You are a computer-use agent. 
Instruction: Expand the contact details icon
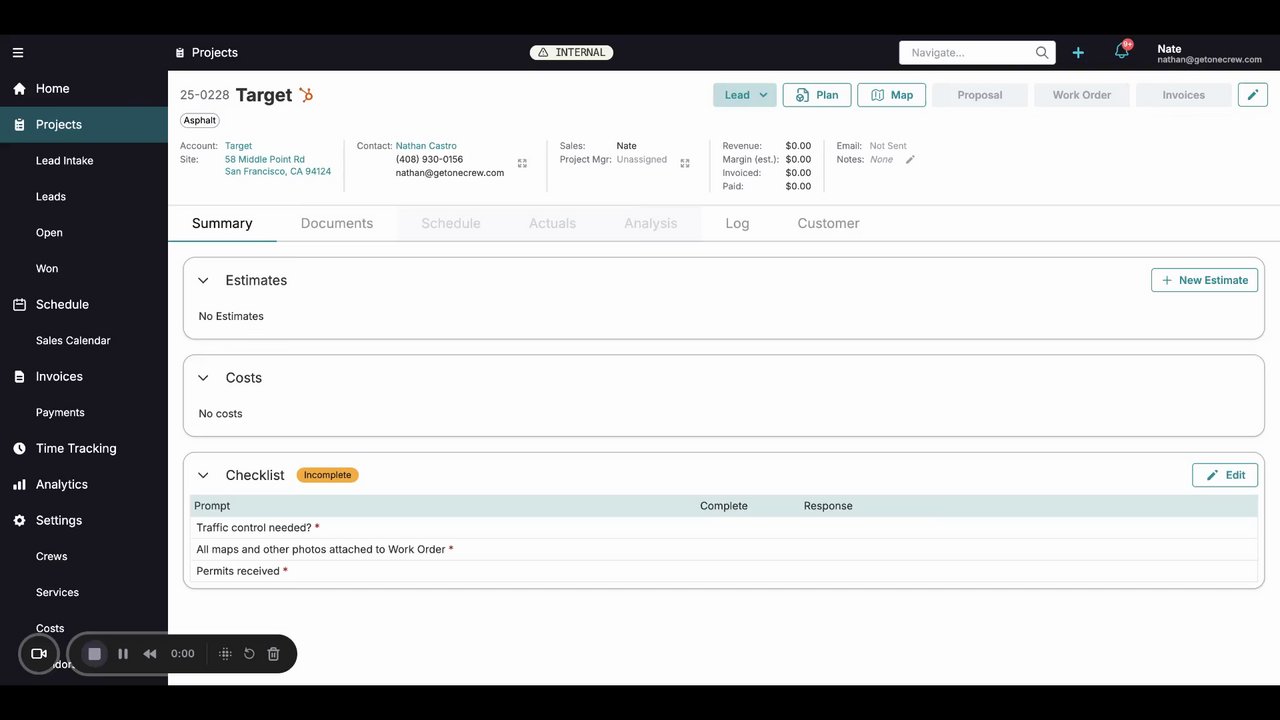point(522,163)
